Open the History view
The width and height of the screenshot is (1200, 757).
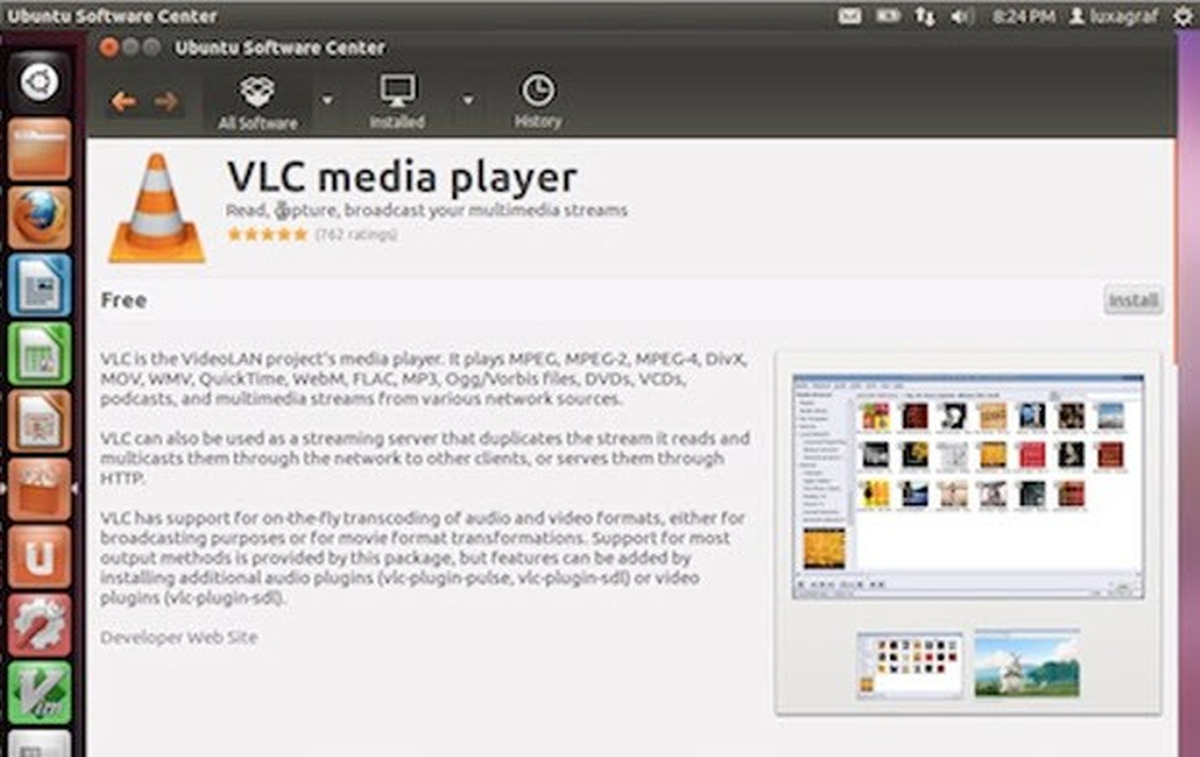click(538, 102)
